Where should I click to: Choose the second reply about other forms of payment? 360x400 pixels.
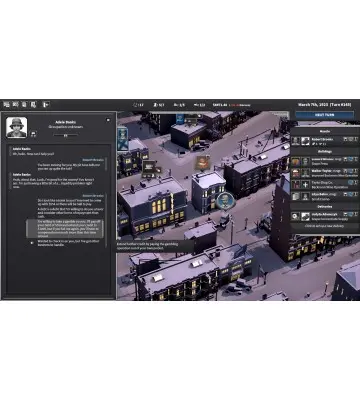[70, 213]
